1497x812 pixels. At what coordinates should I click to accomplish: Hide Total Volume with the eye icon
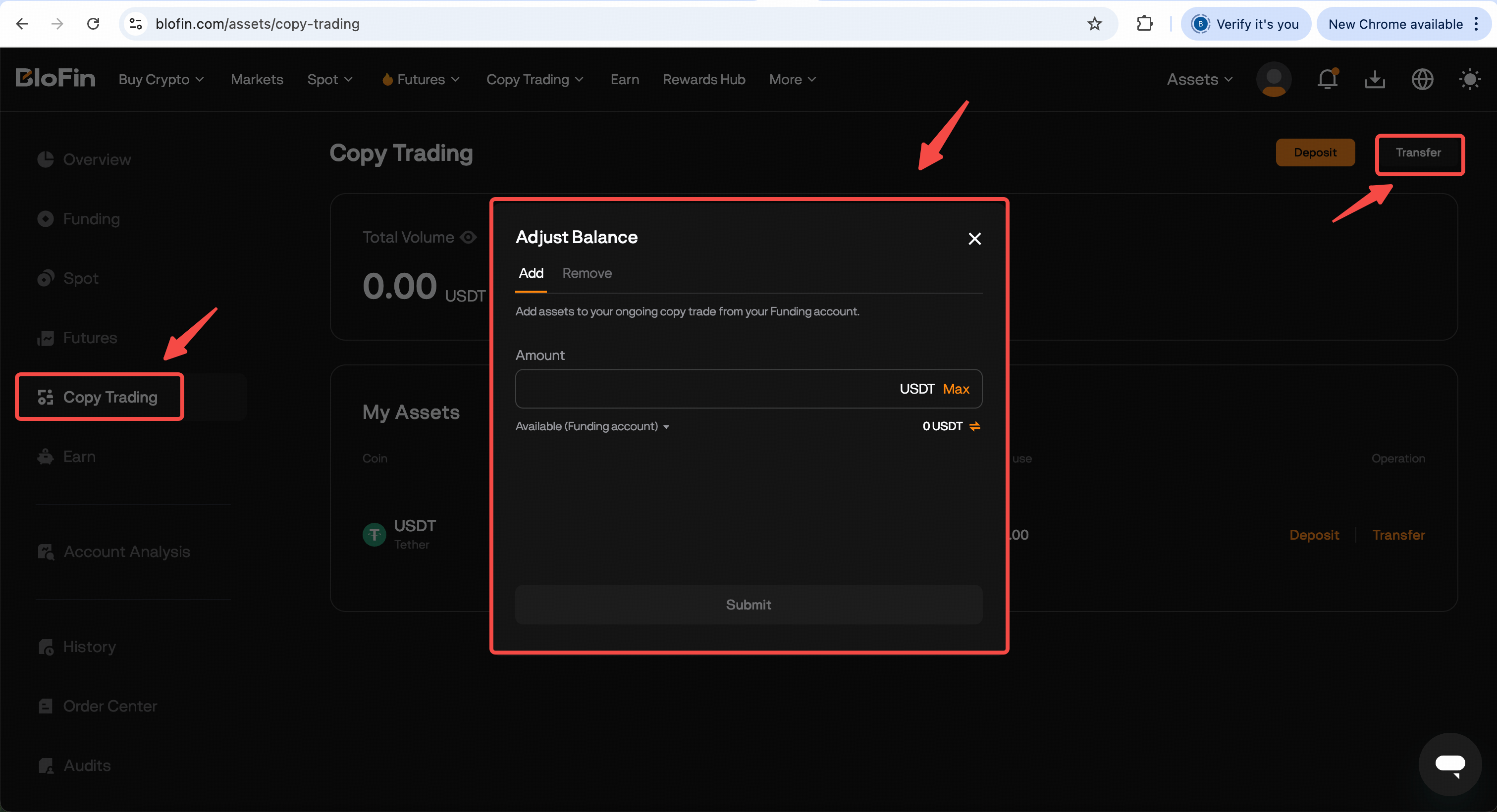469,238
